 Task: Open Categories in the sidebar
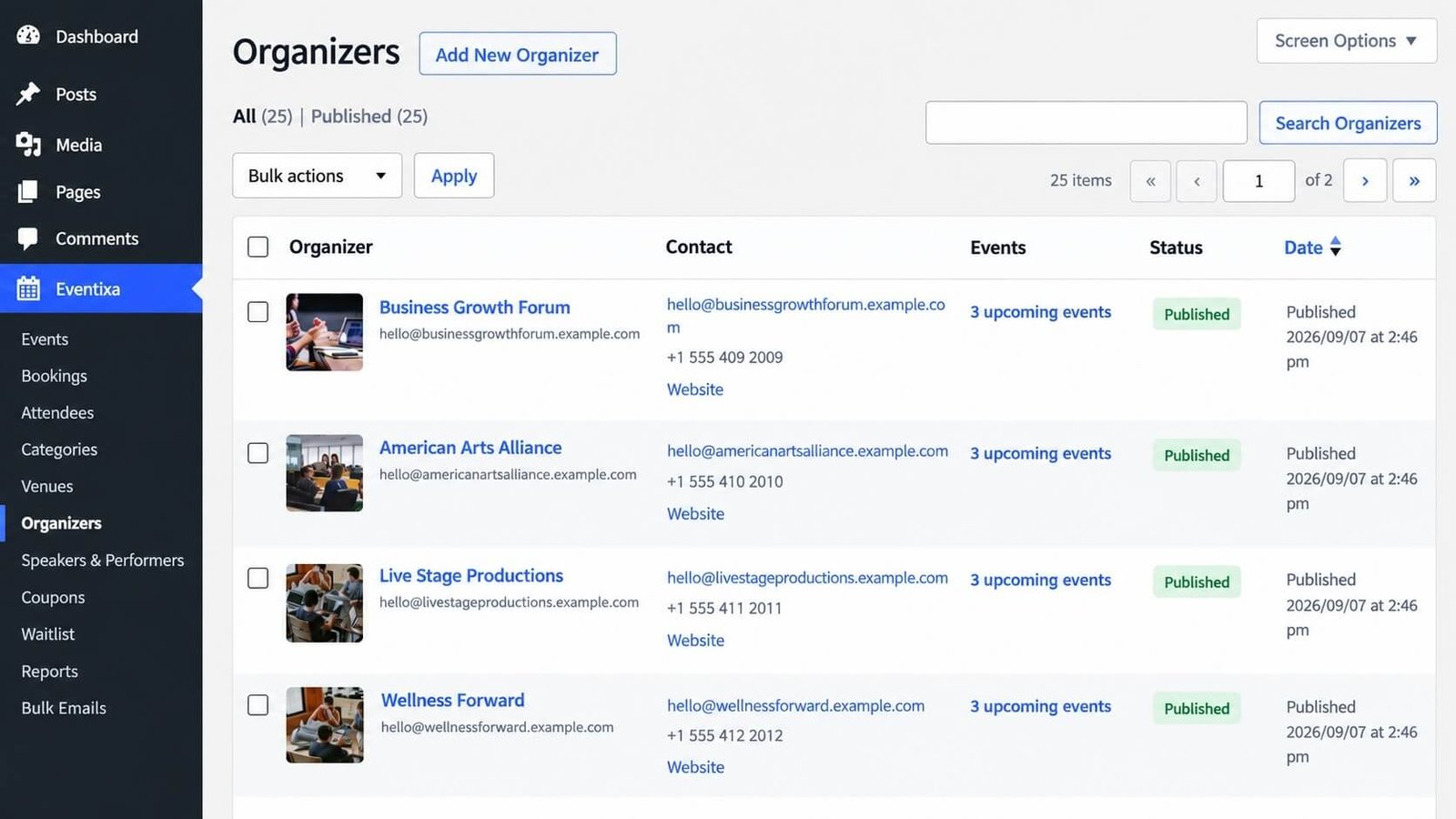pos(59,450)
